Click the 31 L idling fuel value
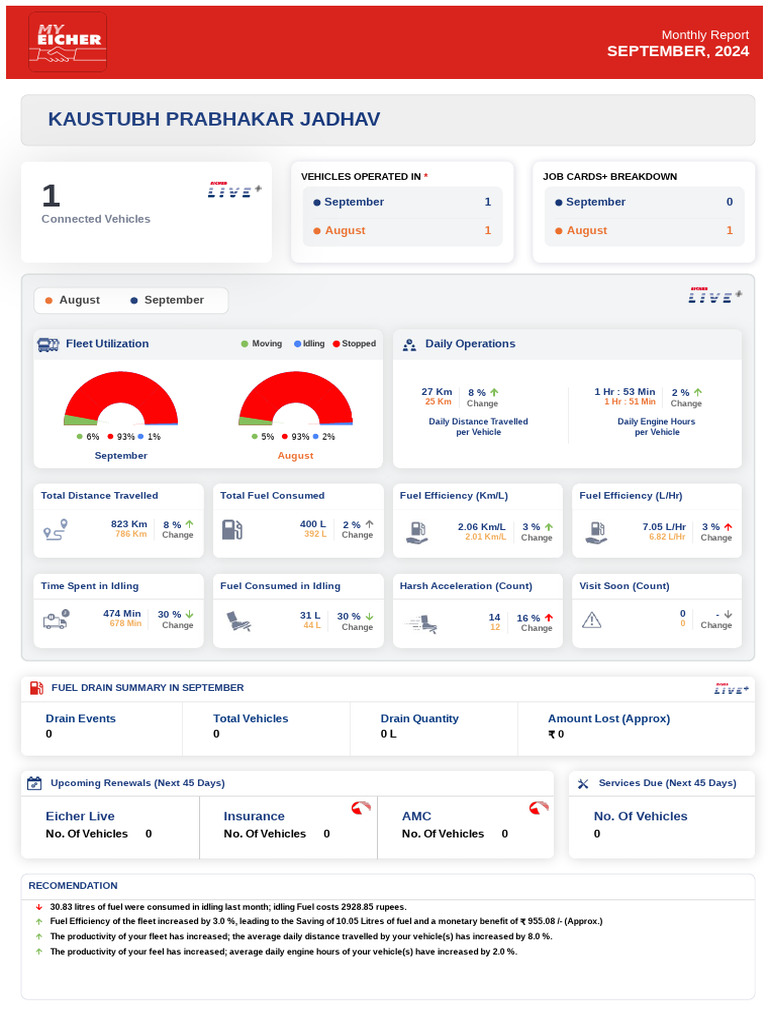 pos(310,616)
